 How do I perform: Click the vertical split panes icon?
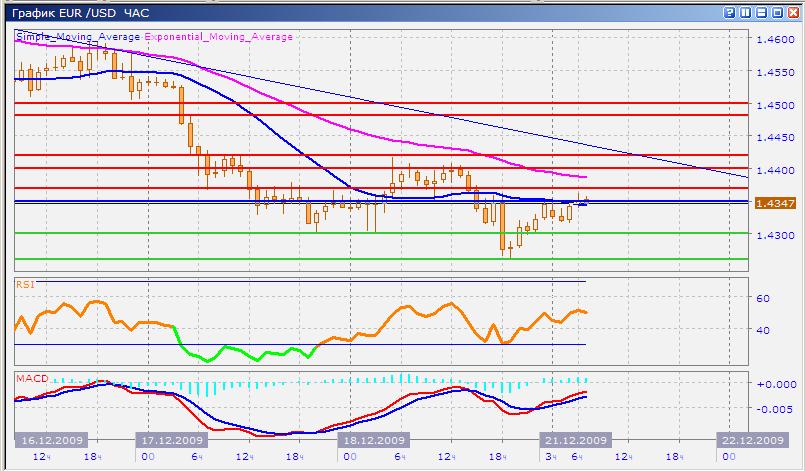pos(744,12)
